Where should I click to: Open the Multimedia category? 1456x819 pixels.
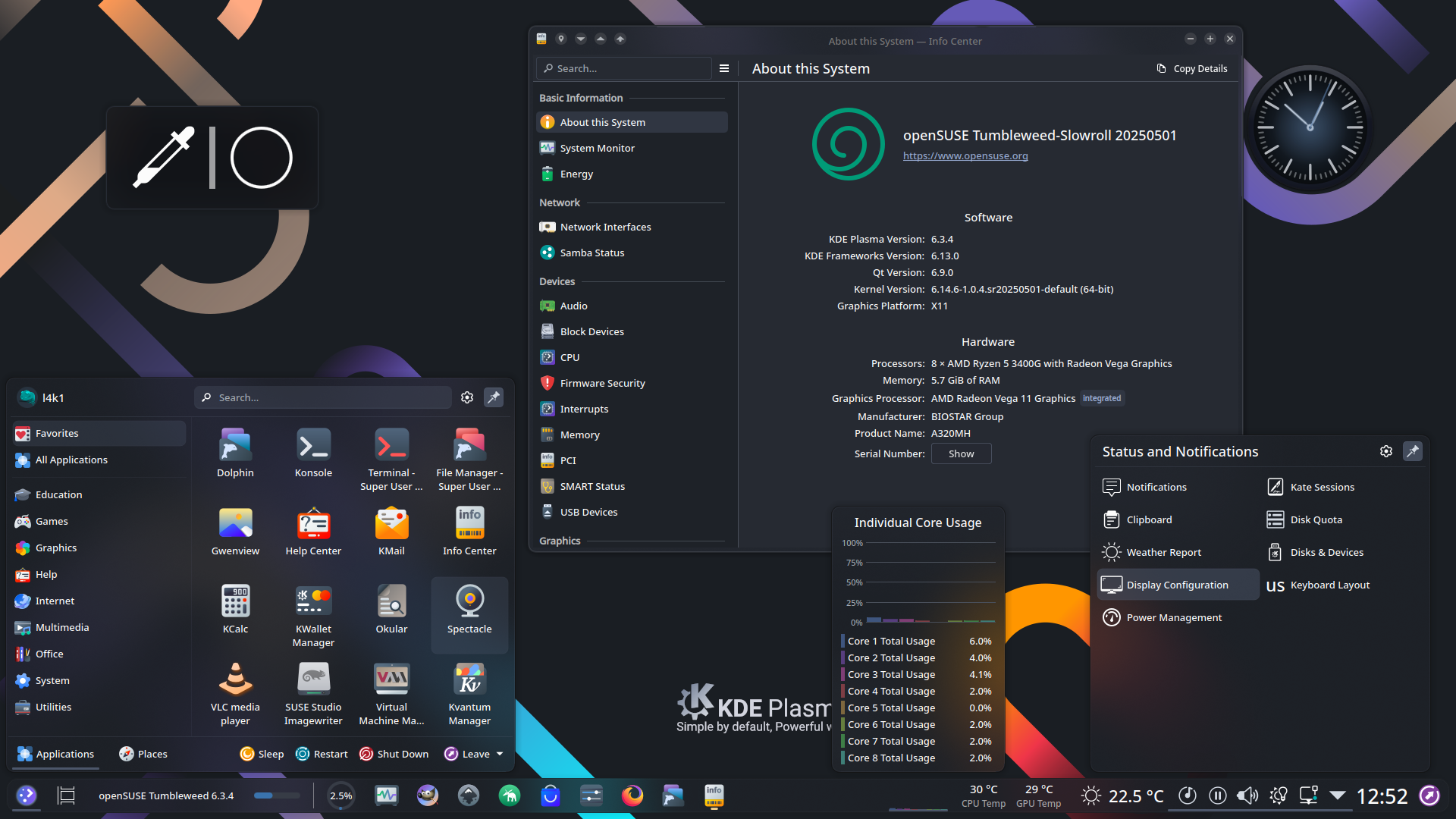tap(99, 627)
